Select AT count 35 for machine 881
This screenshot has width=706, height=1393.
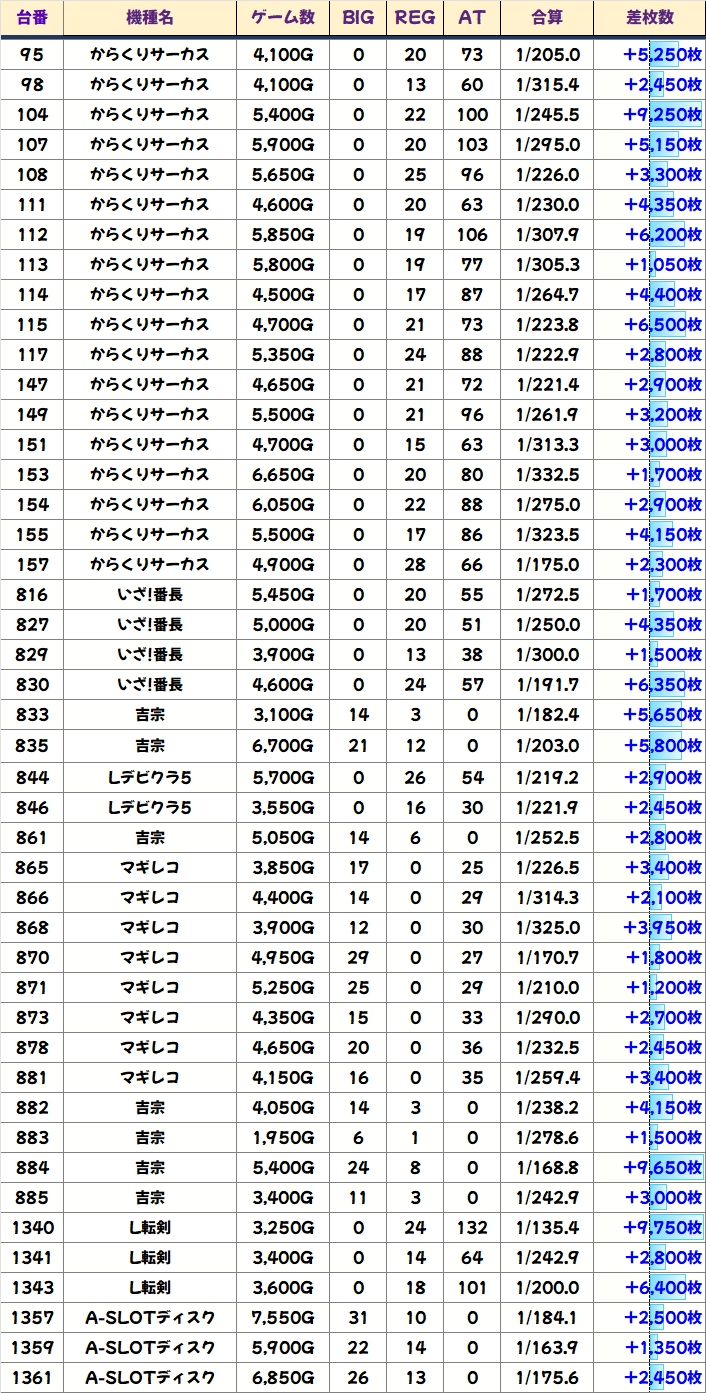point(472,1077)
